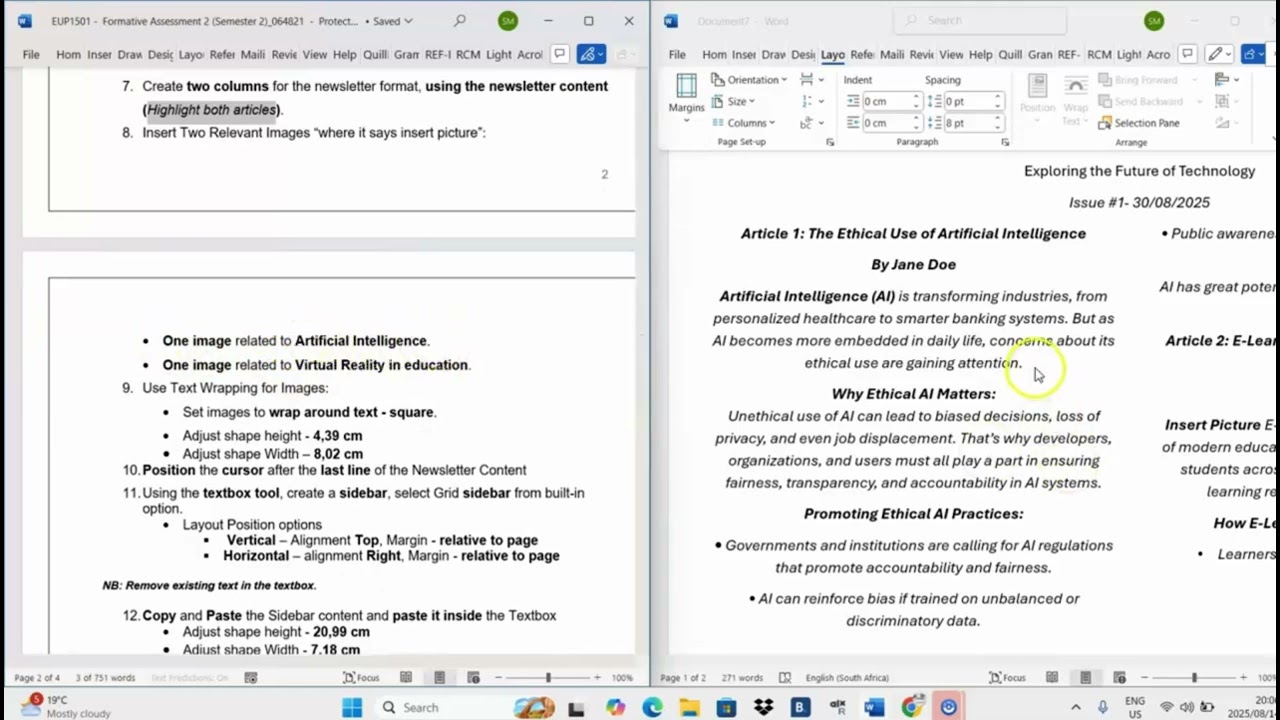Click Search box in right Word title bar
This screenshot has width=1280, height=720.
(980, 20)
